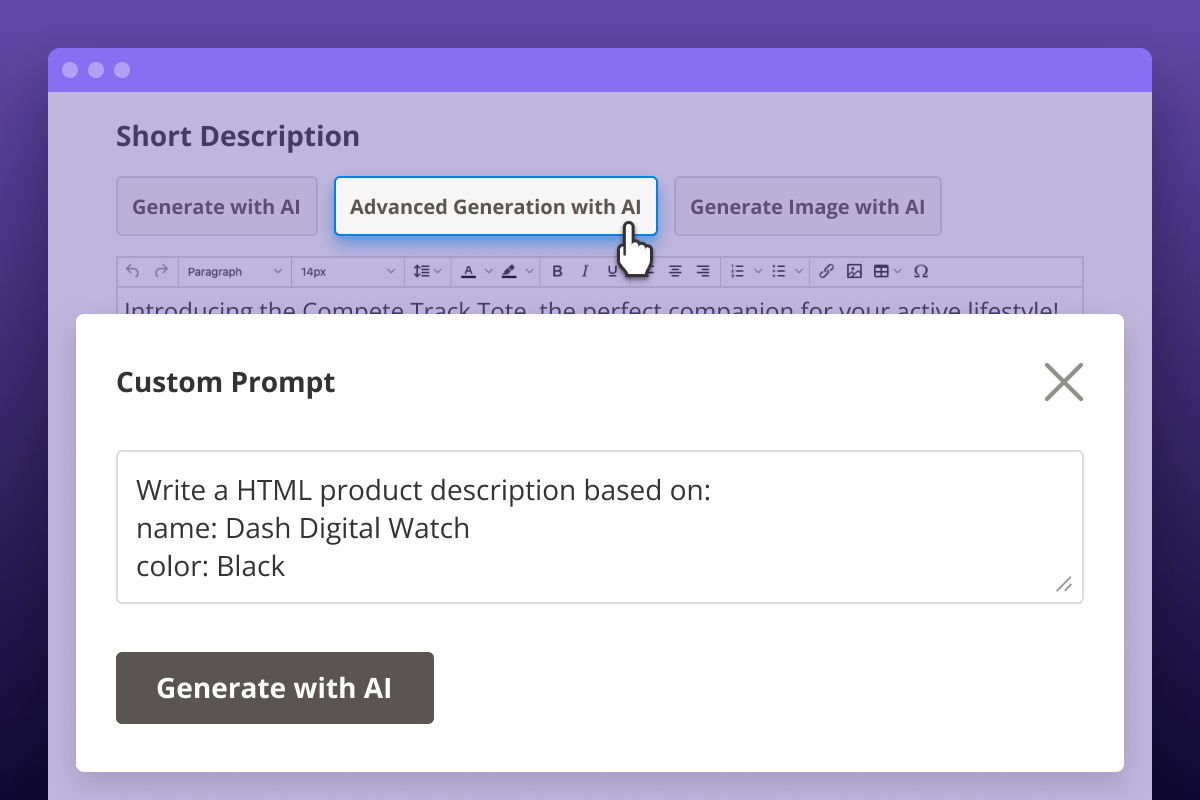
Task: Insert an image via toolbar icon
Action: pos(854,271)
